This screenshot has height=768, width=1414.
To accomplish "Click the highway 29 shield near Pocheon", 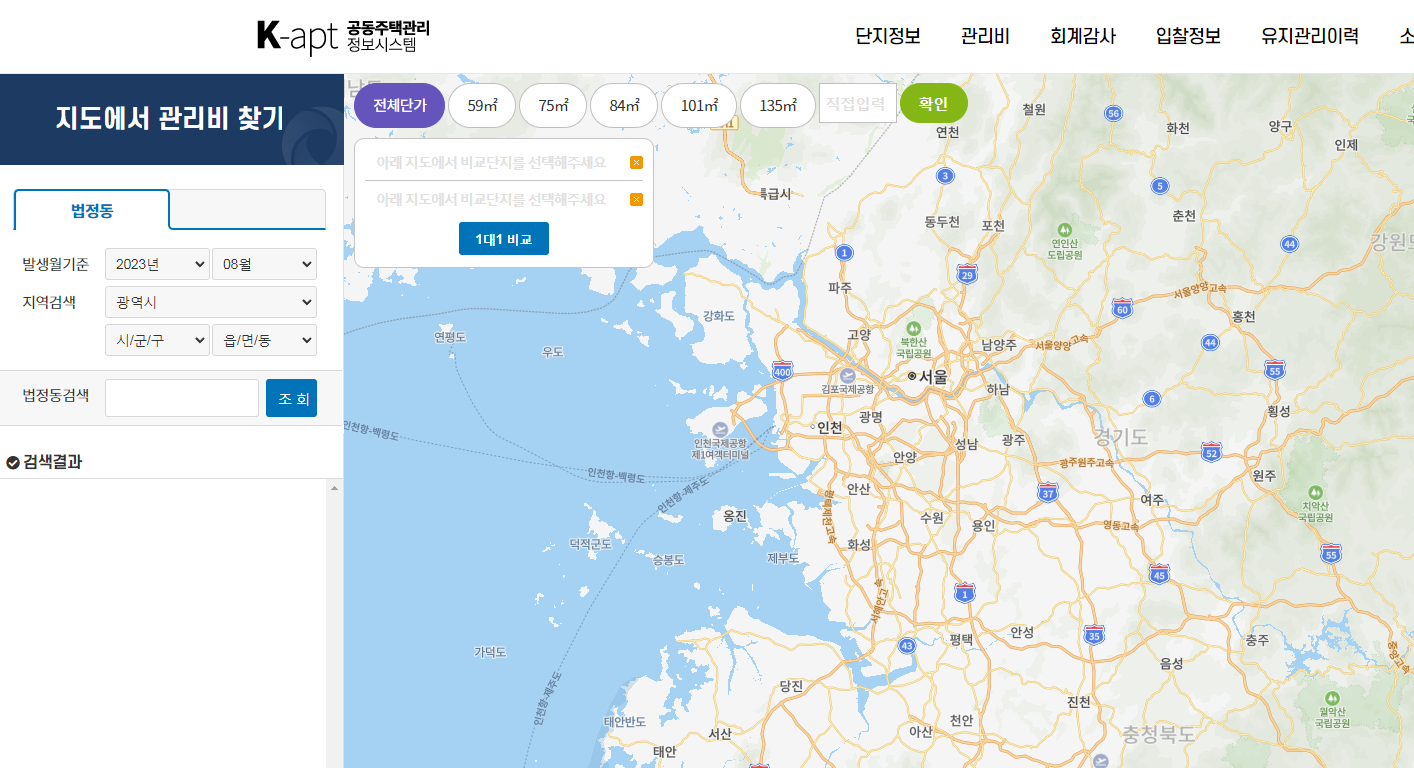I will 967,274.
